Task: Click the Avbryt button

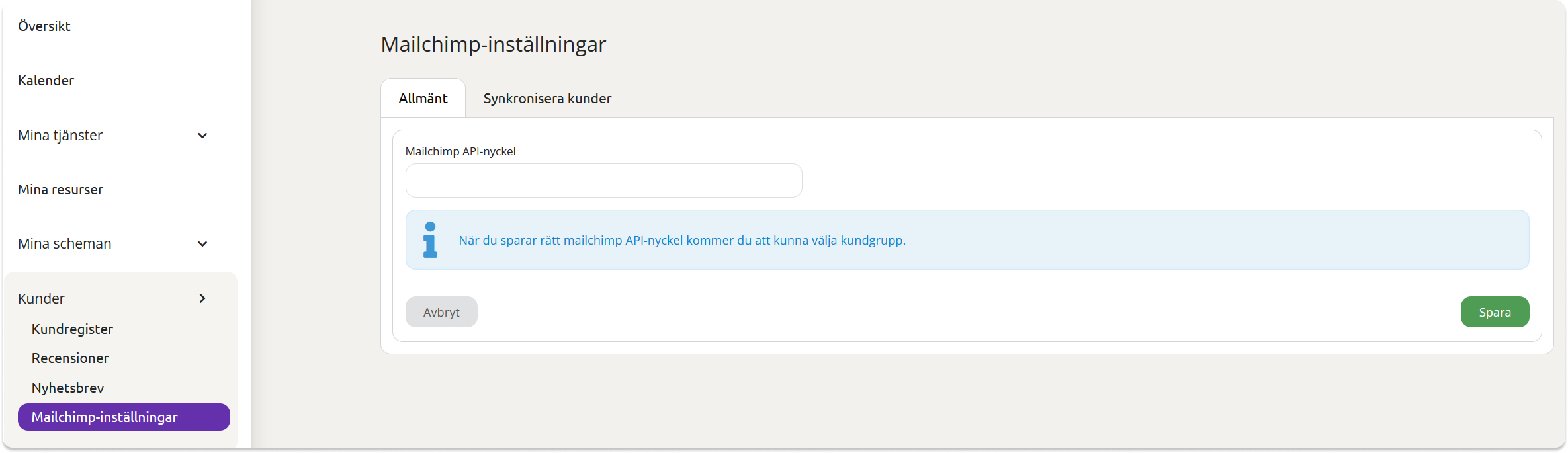Action: 441,312
